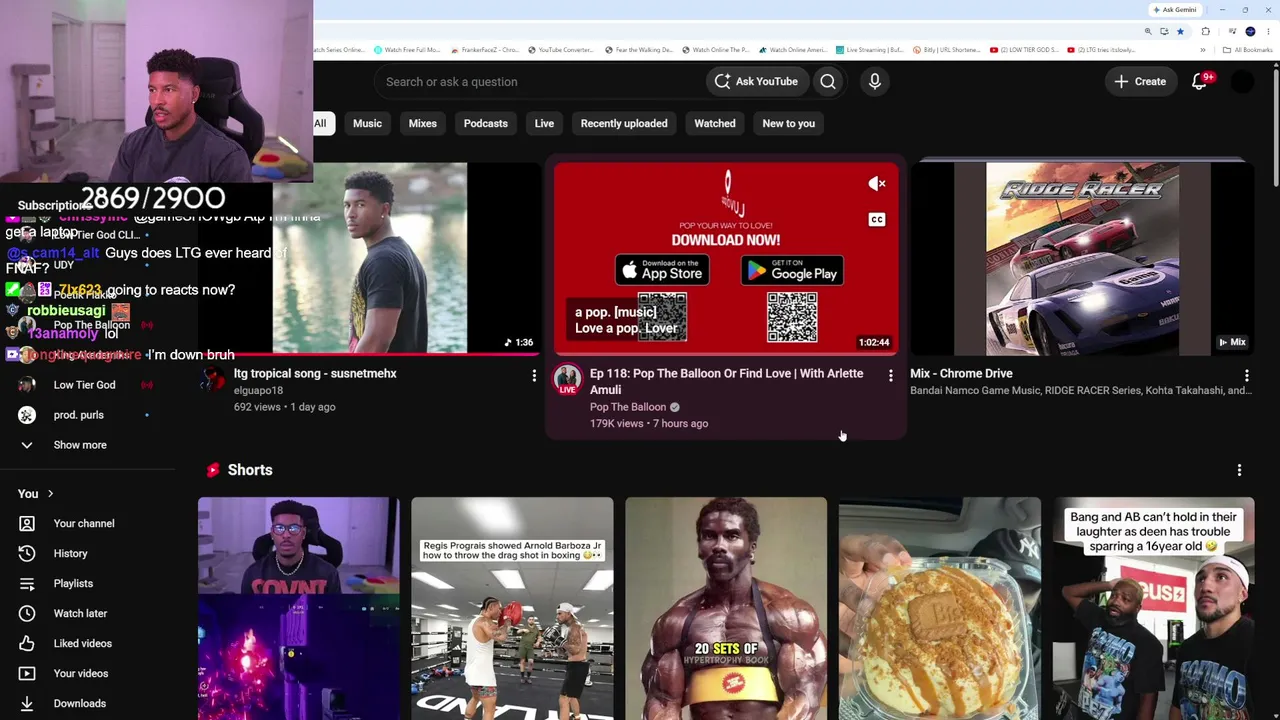Open the Mix - Chrome Drive title
The width and height of the screenshot is (1280, 720).
[x=961, y=374]
